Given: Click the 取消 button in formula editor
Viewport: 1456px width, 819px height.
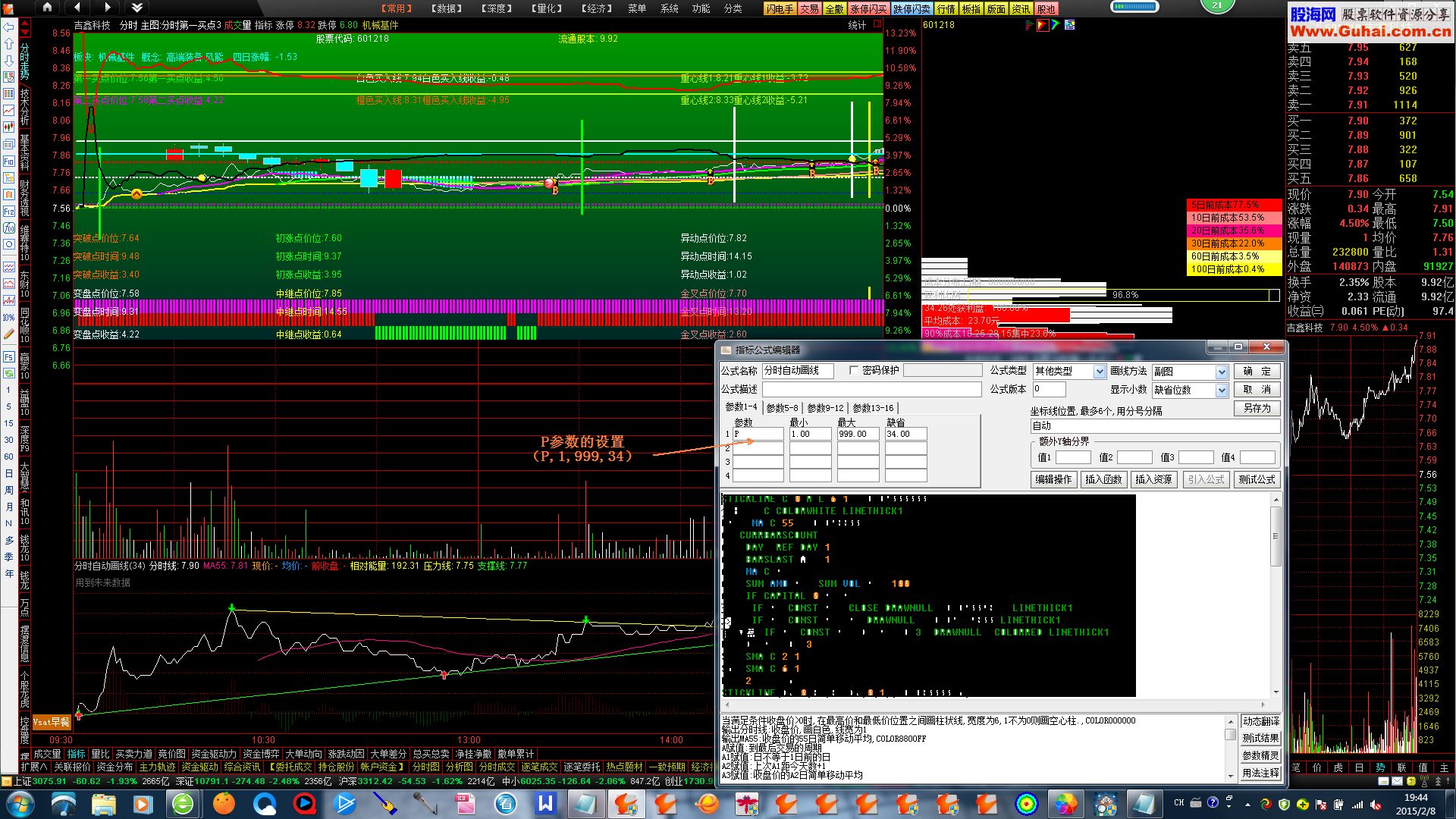Looking at the screenshot, I should click(x=1257, y=389).
